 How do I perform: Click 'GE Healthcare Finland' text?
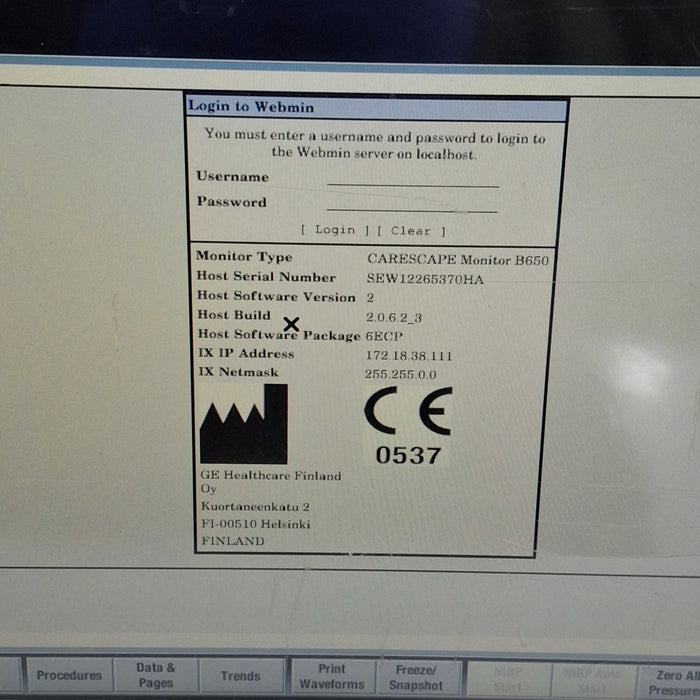(271, 475)
